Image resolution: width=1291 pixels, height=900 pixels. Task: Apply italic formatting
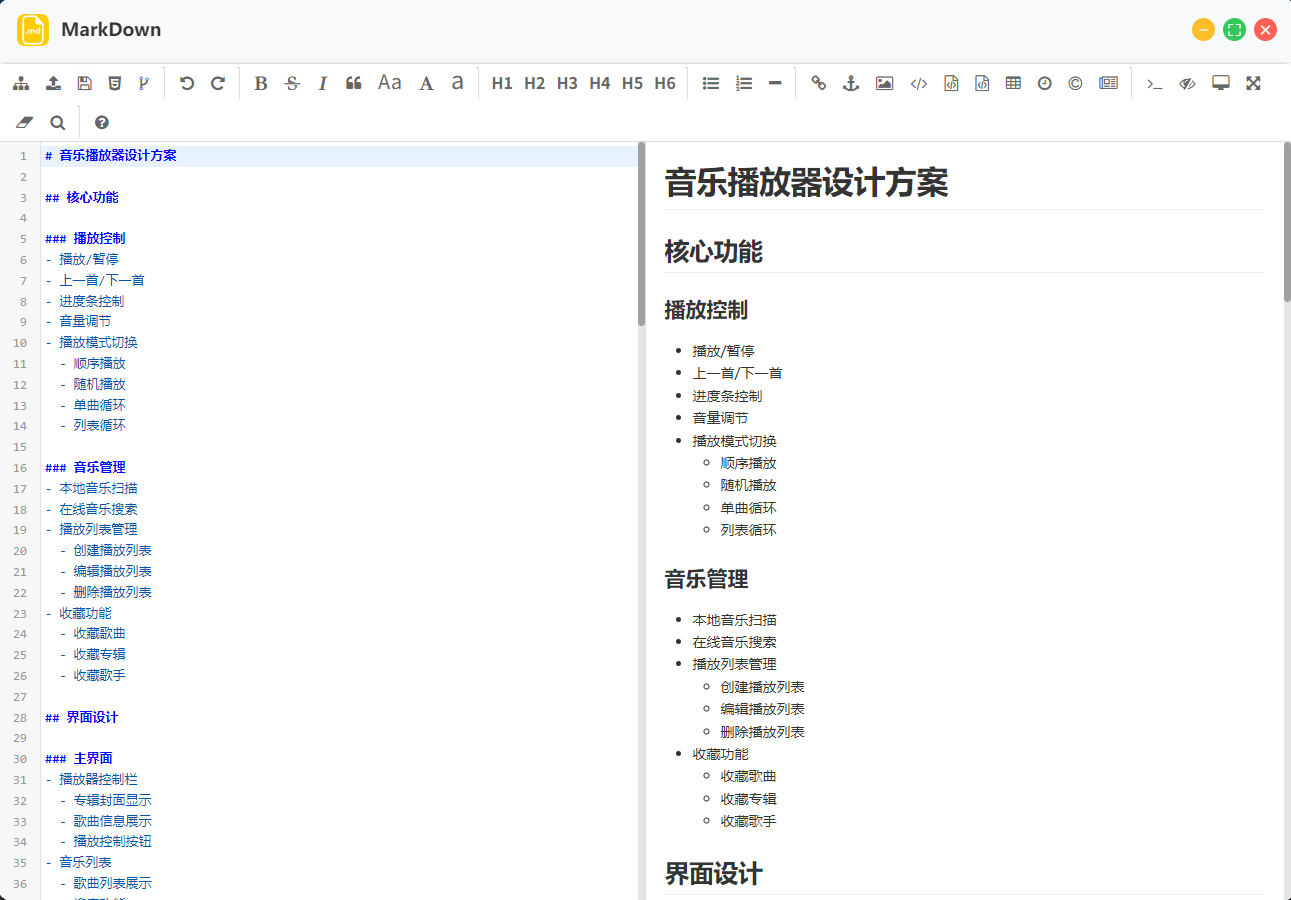point(322,84)
